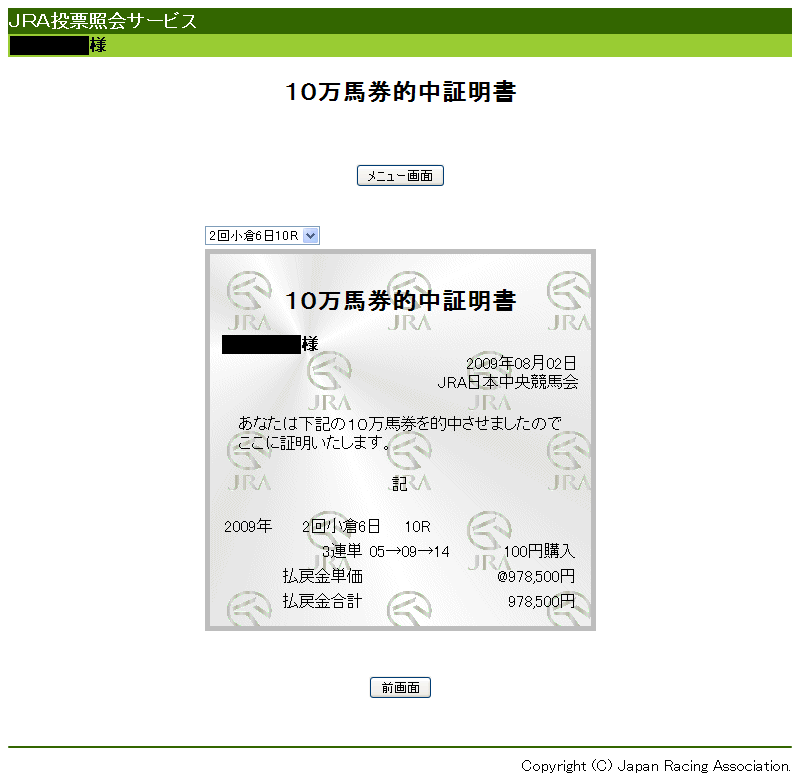
Task: Click the JRA投票照会サービス header text
Action: 103,21
